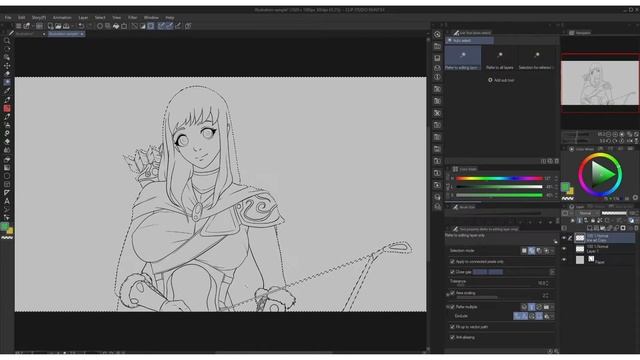Select Refer to editing layer only sub tool

click(x=462, y=58)
